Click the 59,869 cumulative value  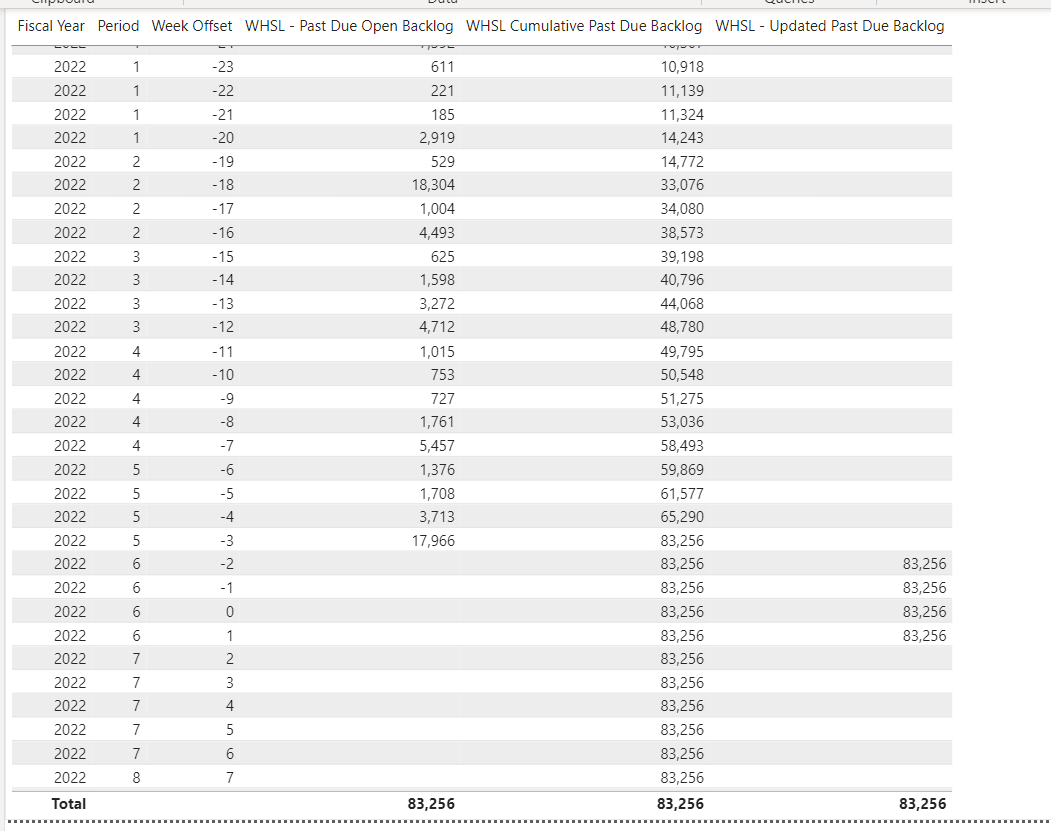pos(682,470)
